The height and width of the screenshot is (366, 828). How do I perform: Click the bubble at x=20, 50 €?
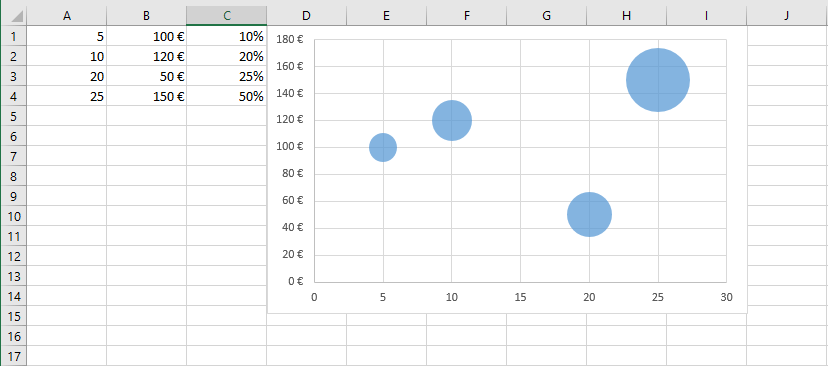[589, 214]
